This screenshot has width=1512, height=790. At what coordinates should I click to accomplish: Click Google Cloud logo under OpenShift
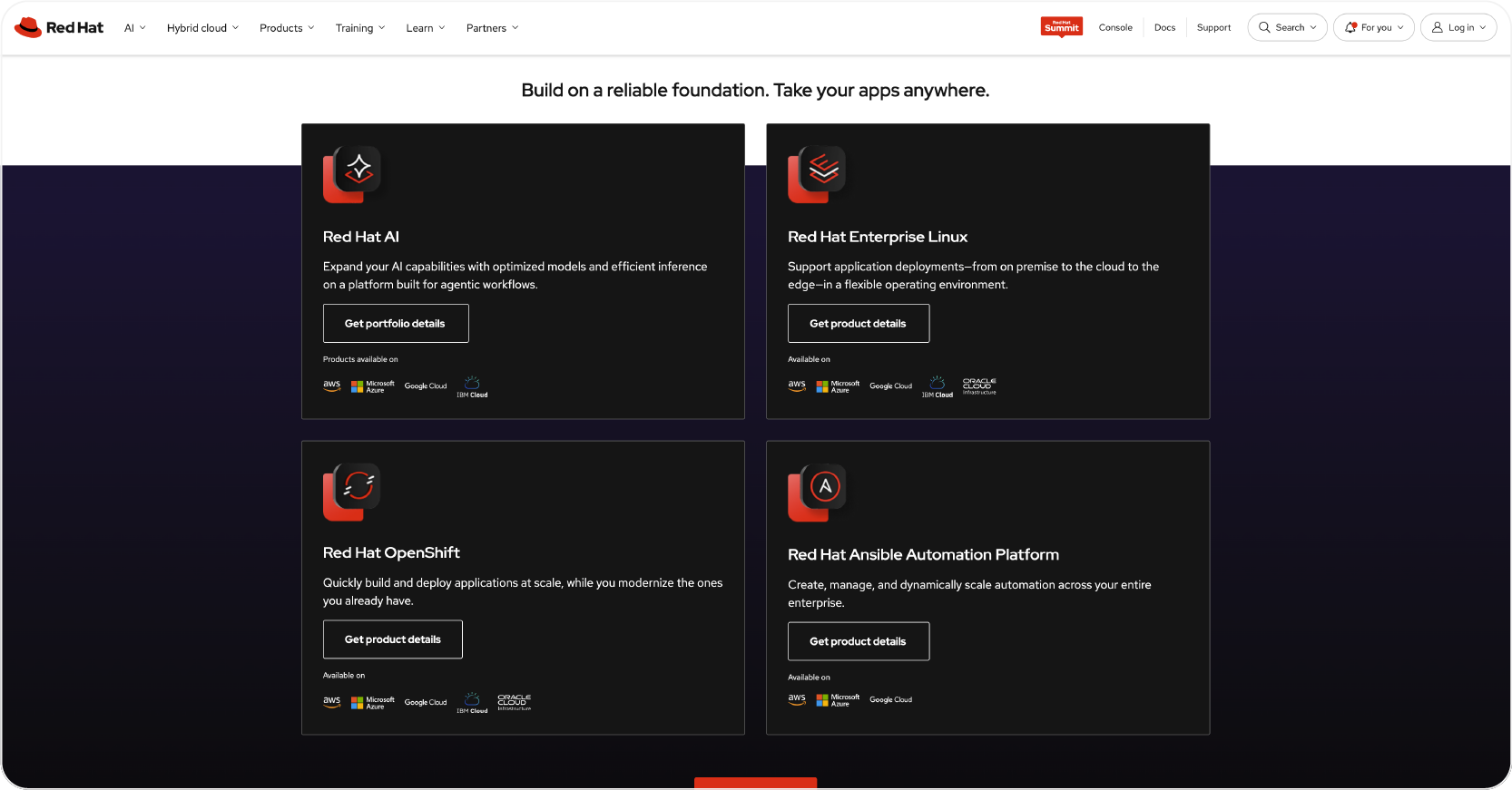pos(426,703)
